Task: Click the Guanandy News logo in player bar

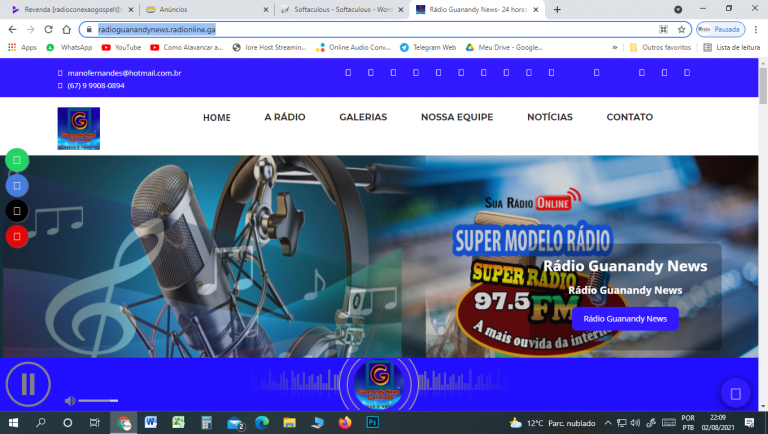Action: coord(379,385)
